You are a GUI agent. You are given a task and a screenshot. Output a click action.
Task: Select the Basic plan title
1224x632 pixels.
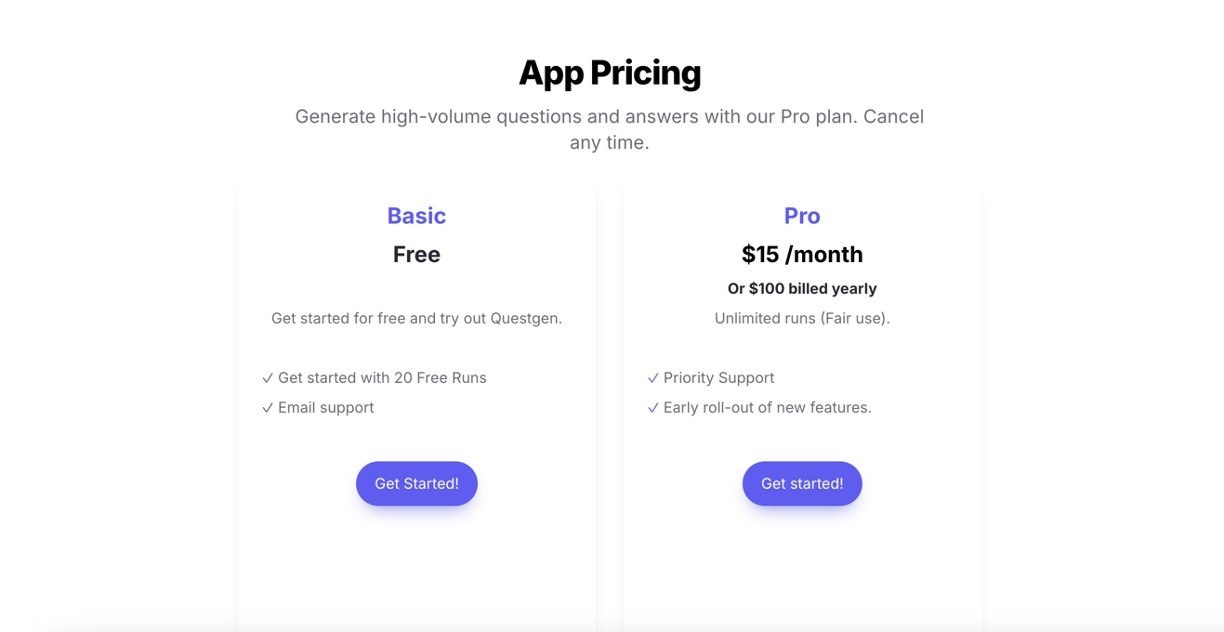(x=416, y=216)
